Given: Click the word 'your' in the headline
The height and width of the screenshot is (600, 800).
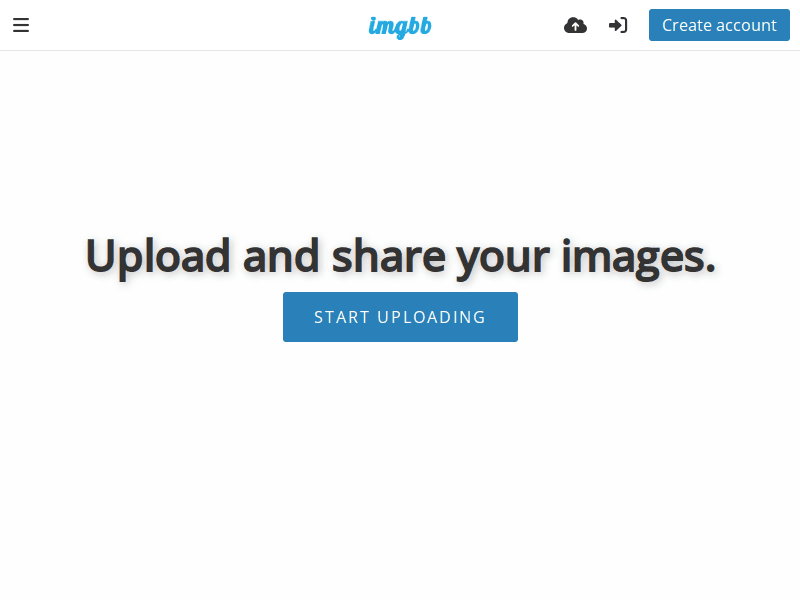Looking at the screenshot, I should tap(503, 260).
